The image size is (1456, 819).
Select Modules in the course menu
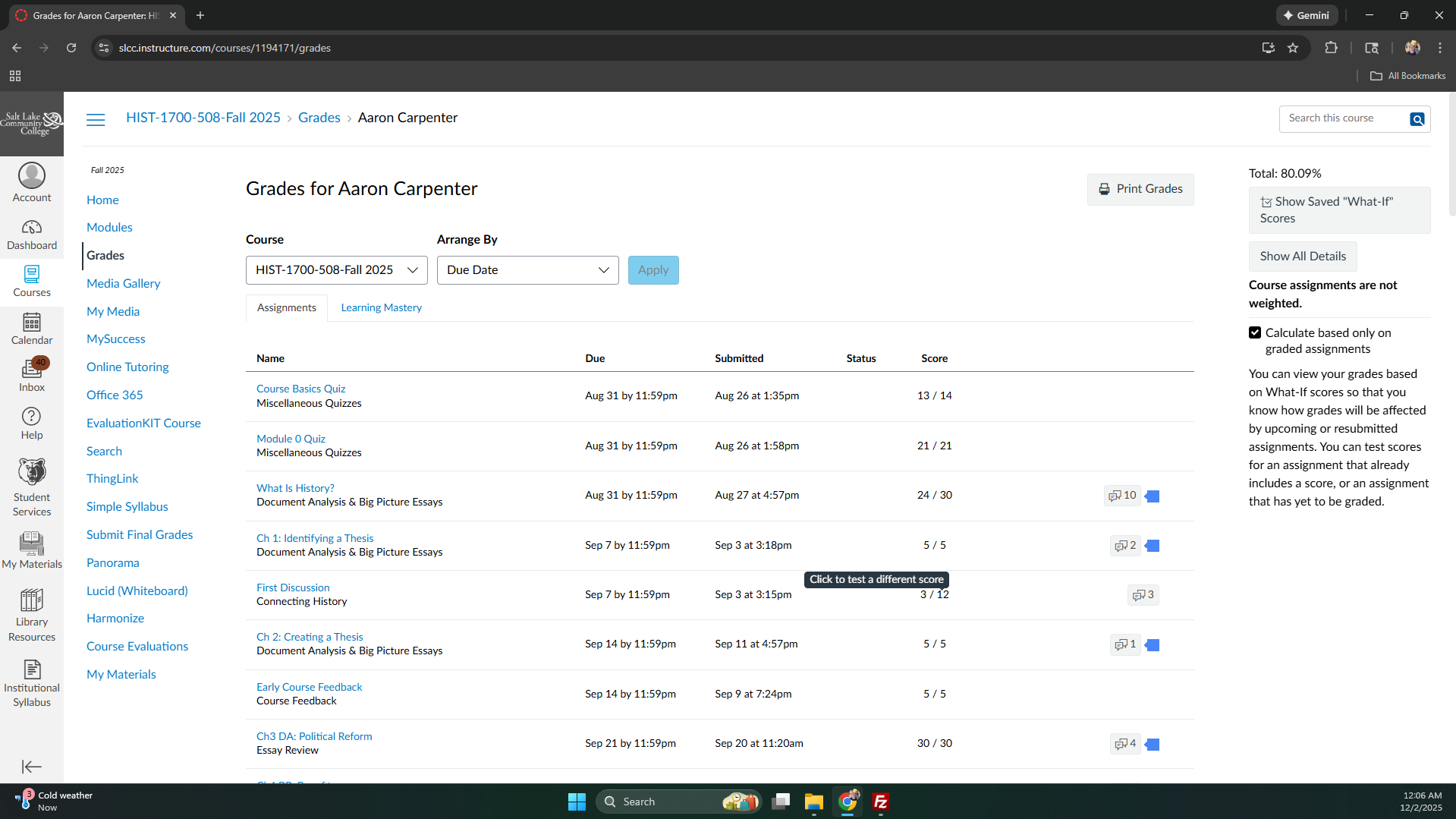pyautogui.click(x=109, y=228)
